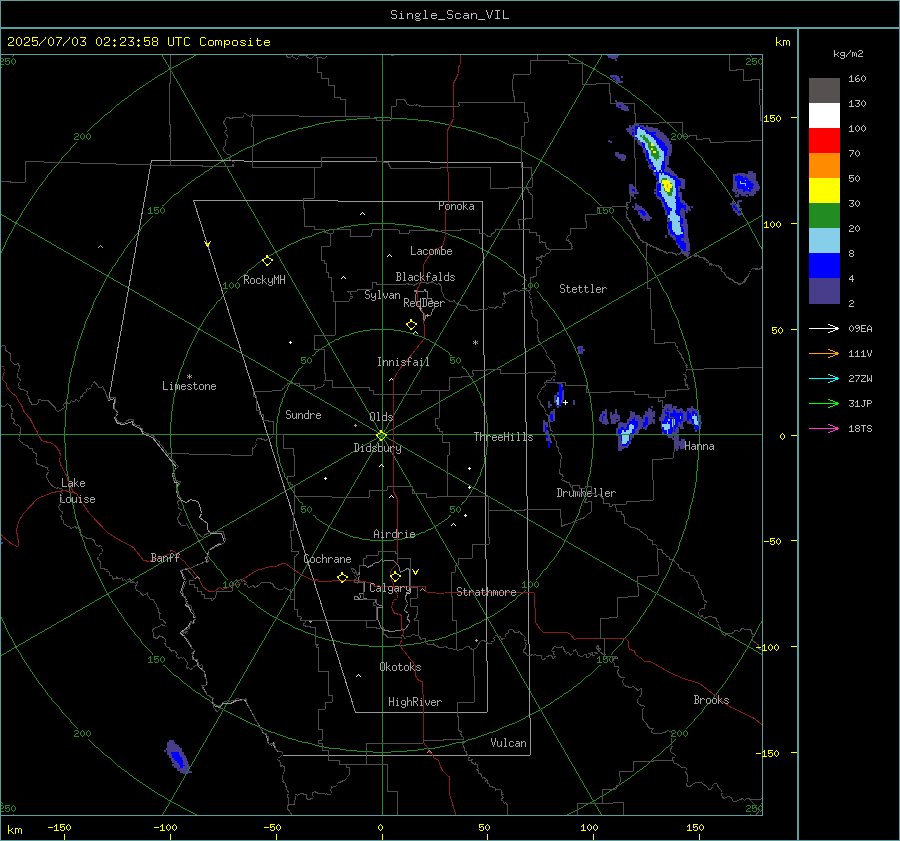Click the Single_Scan_VIL title text
The image size is (900, 841).
(449, 15)
